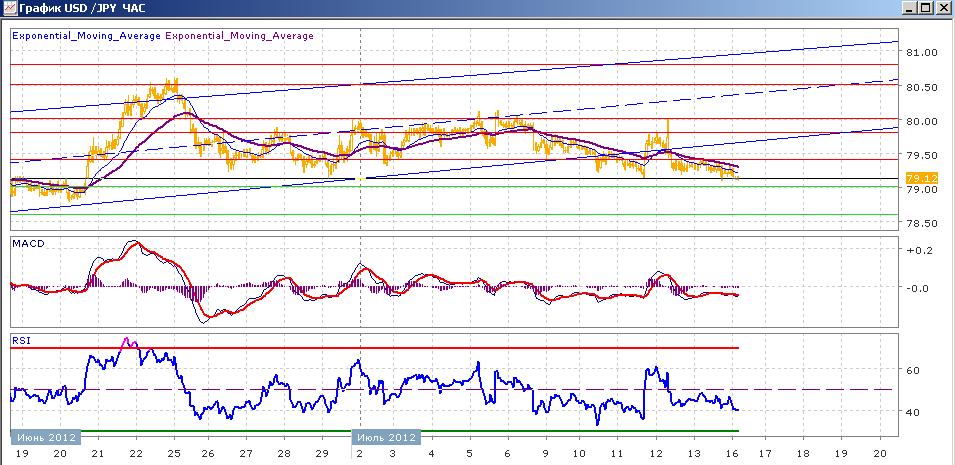
Task: Click date 11 on the time axis
Action: pos(617,454)
